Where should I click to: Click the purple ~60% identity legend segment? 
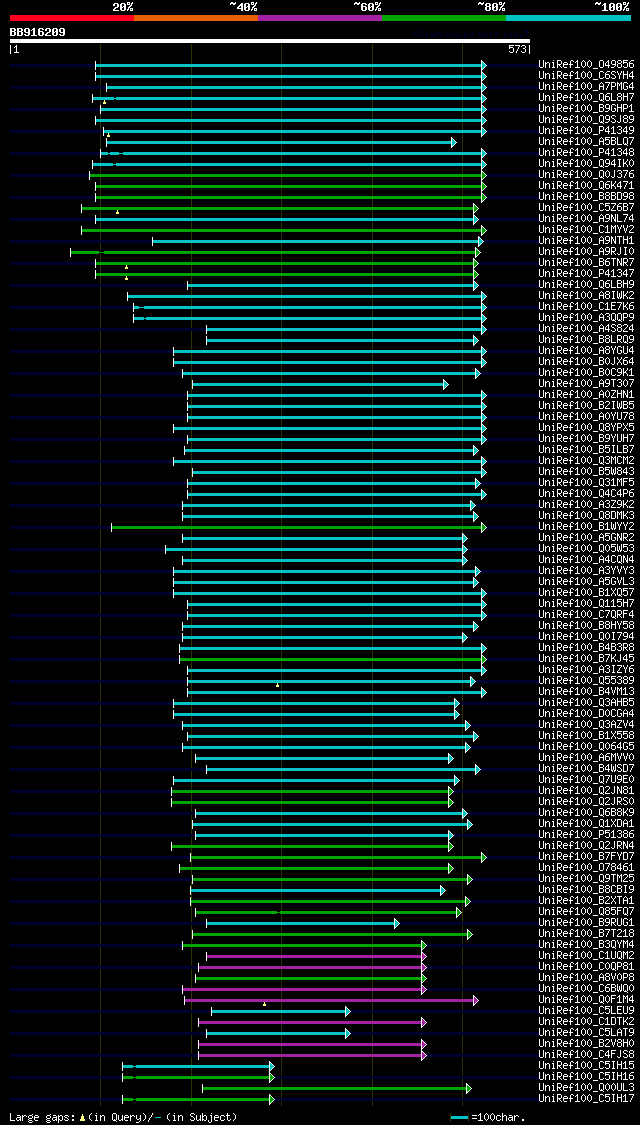pyautogui.click(x=320, y=17)
